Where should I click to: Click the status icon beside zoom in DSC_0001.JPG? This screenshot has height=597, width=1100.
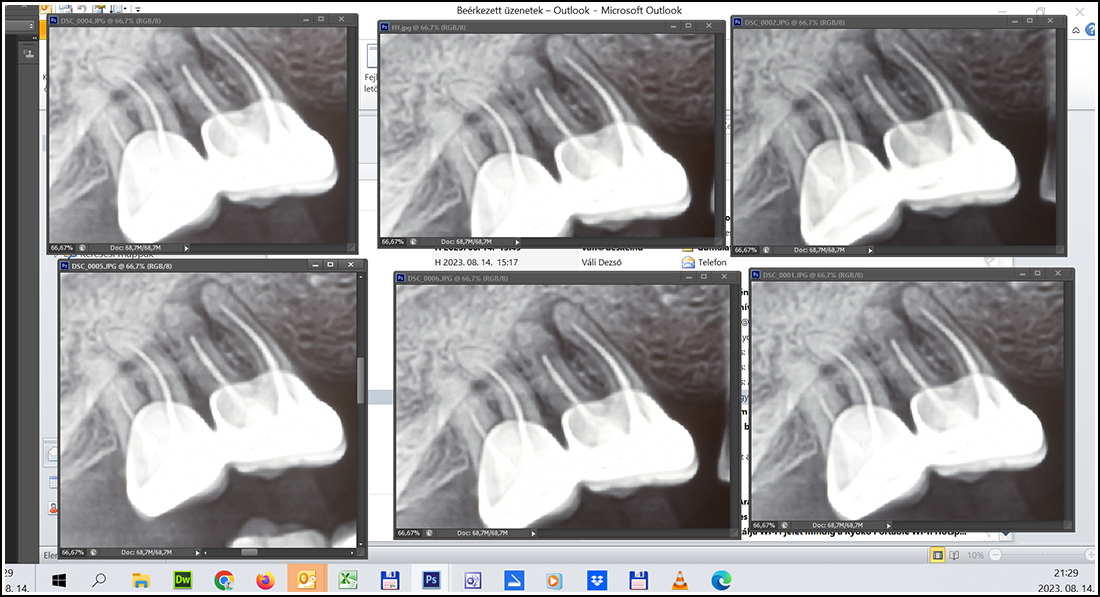[784, 525]
